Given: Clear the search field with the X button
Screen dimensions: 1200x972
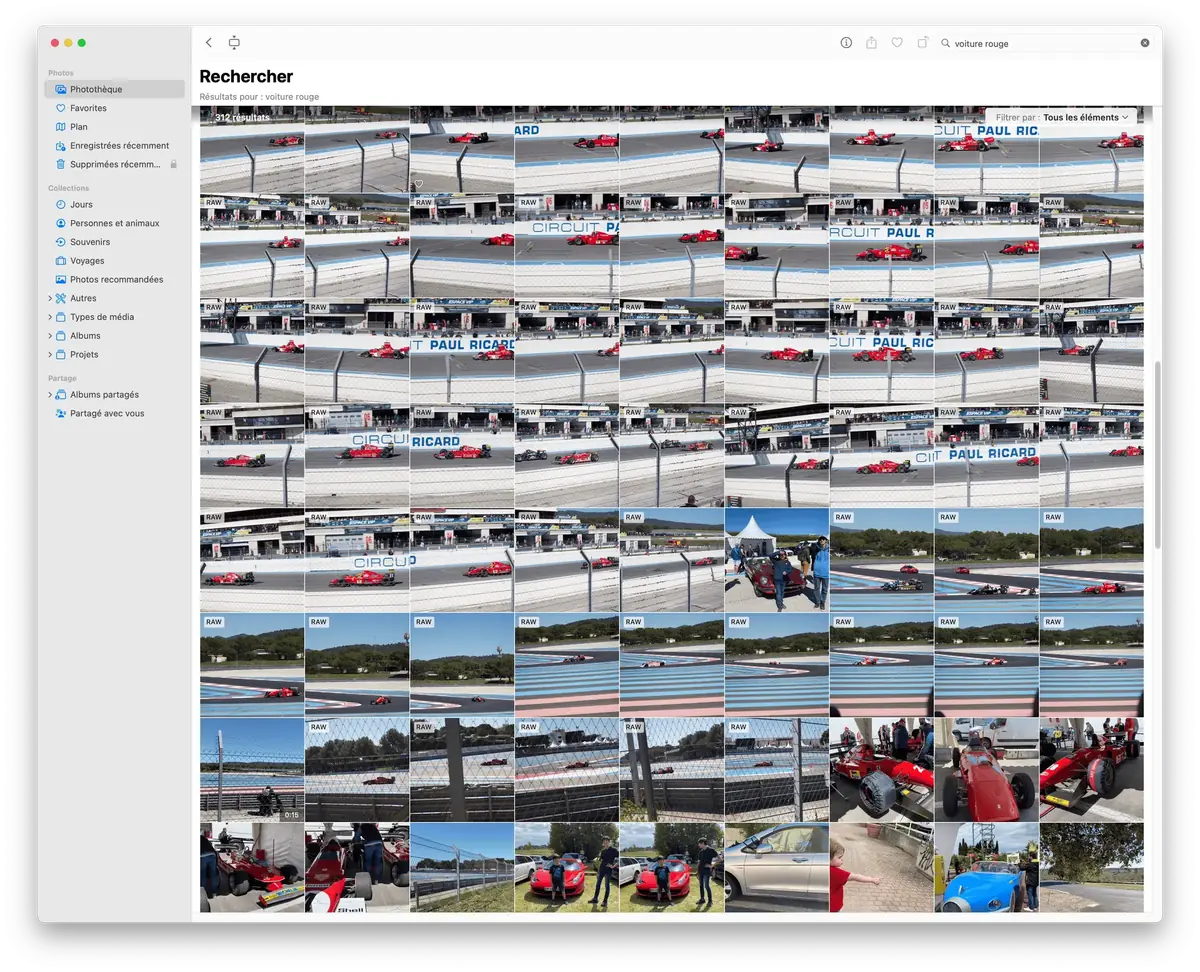Looking at the screenshot, I should click(1145, 43).
